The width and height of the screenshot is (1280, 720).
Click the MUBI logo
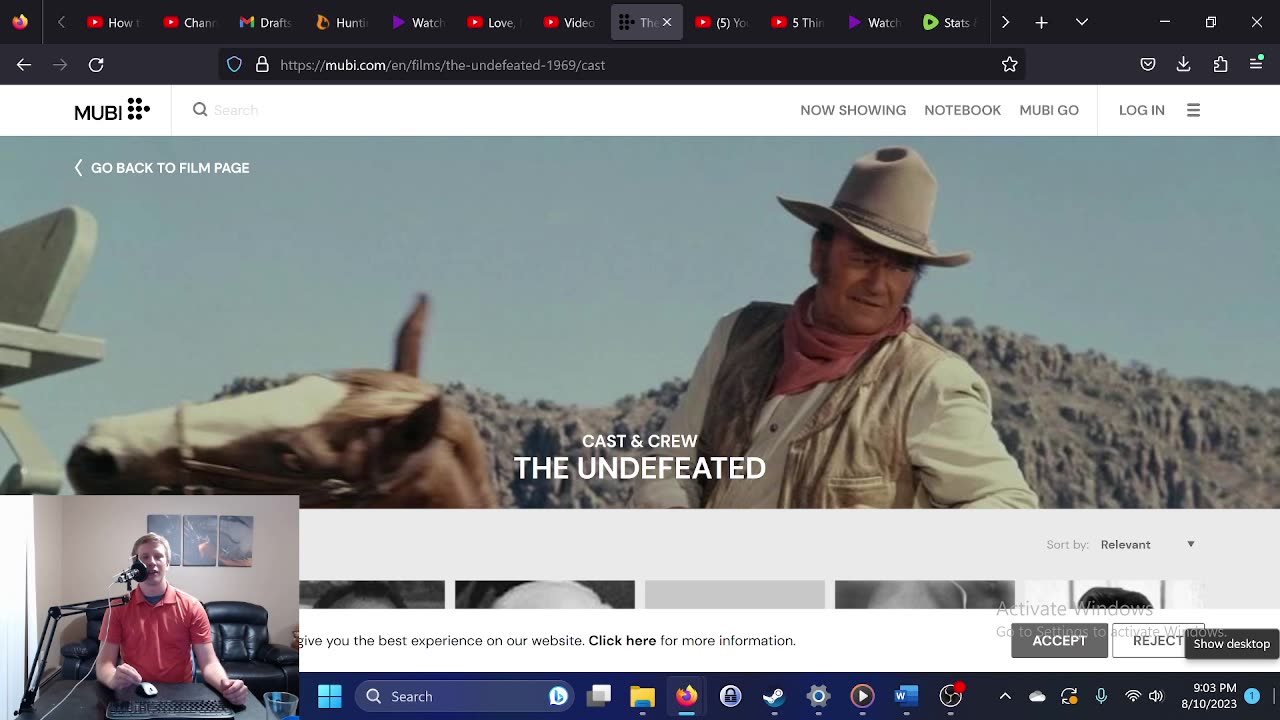point(112,110)
